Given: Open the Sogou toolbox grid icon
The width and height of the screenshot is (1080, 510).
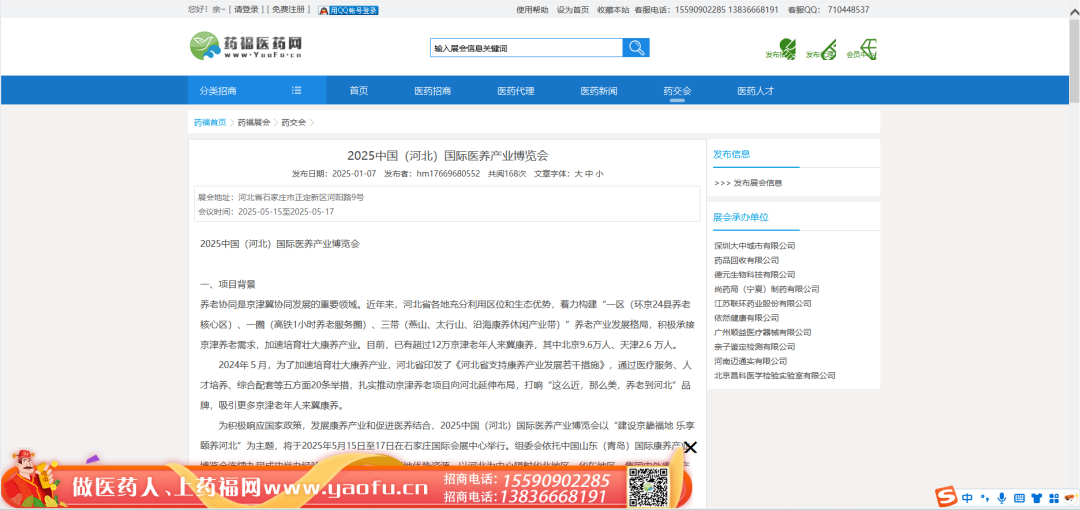Looking at the screenshot, I should 1054,497.
